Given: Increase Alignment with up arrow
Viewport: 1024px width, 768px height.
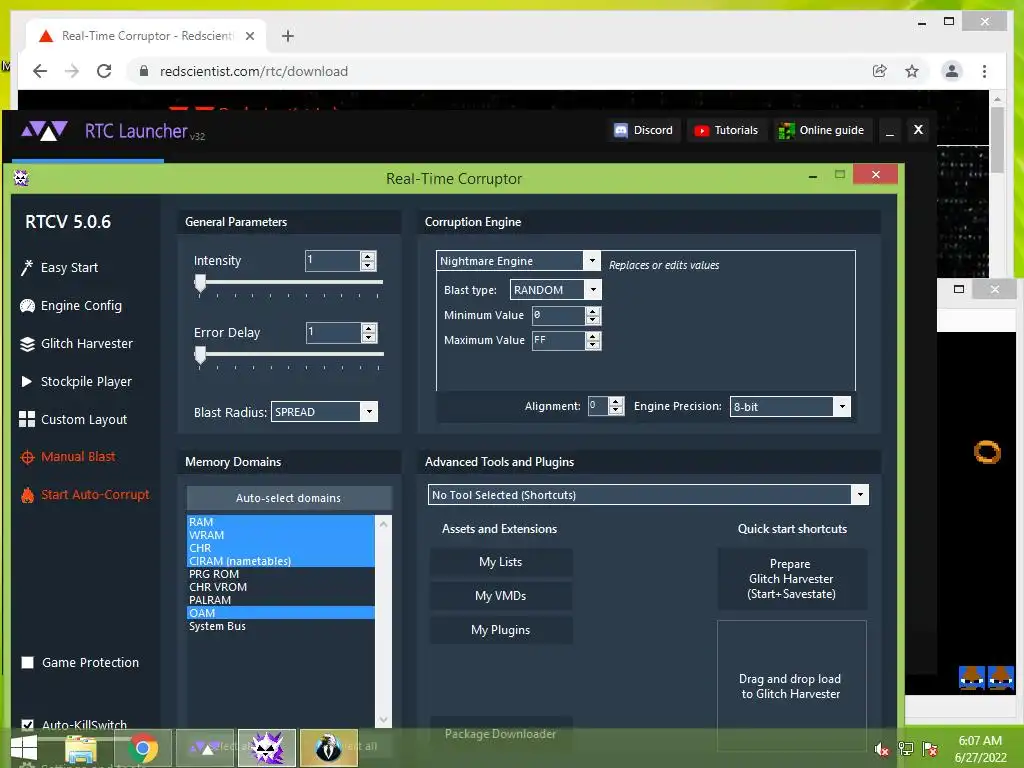Looking at the screenshot, I should coord(616,401).
